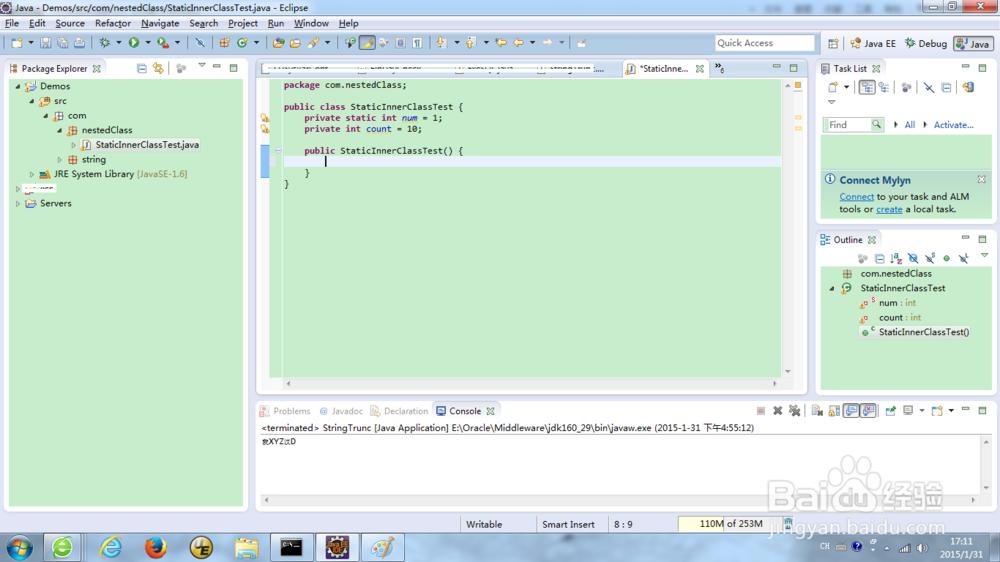Viewport: 1000px width, 562px height.
Task: Toggle Hide Fields in Outline
Action: pyautogui.click(x=913, y=258)
